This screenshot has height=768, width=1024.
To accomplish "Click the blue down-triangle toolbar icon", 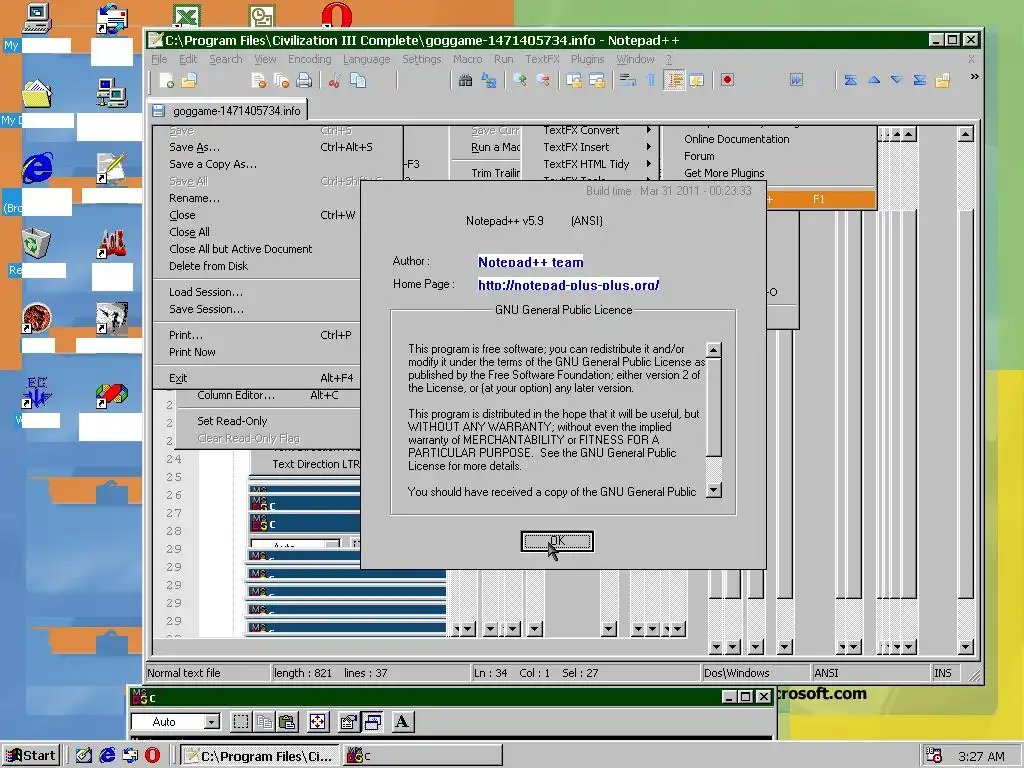I will click(x=896, y=80).
